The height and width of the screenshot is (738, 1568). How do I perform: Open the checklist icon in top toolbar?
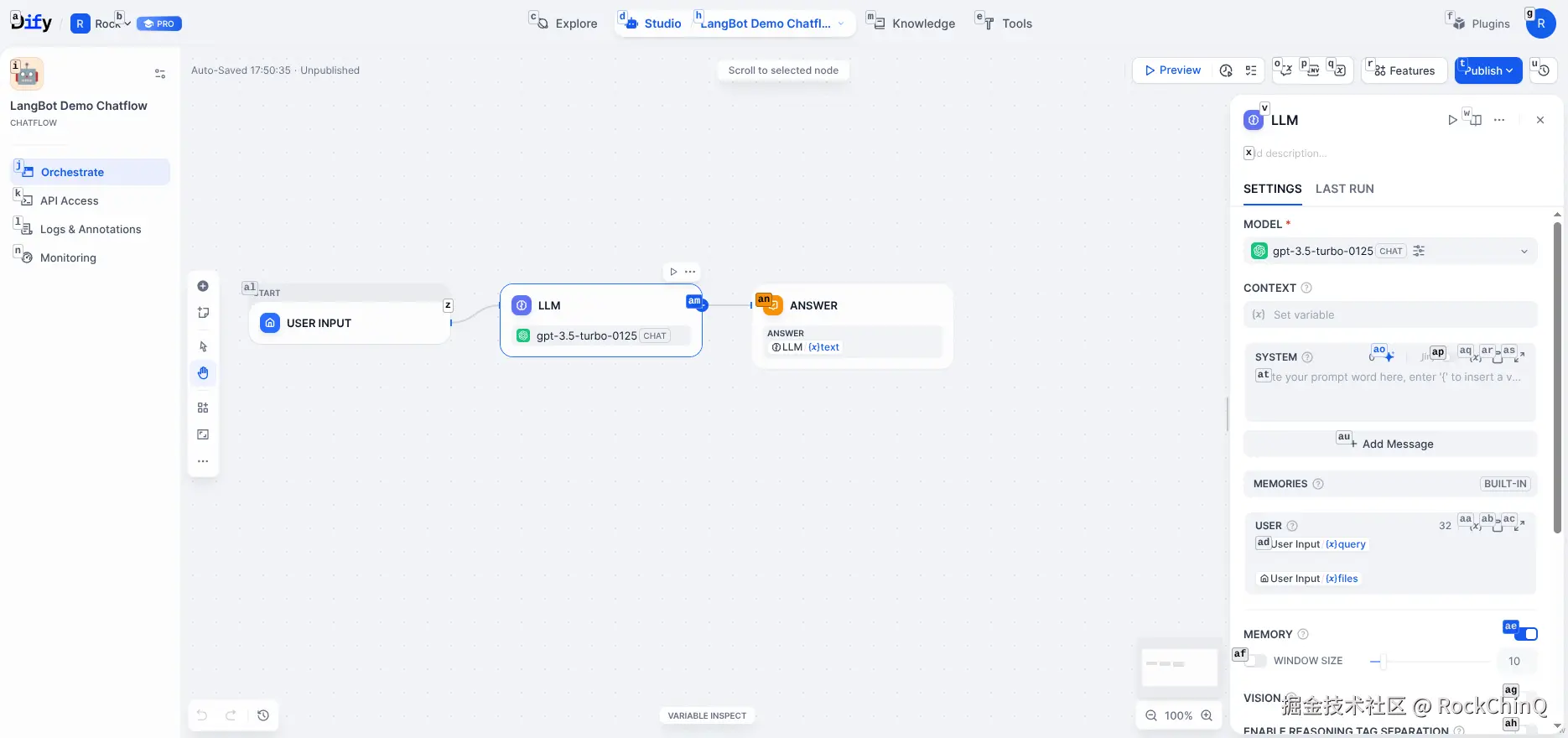click(x=1251, y=70)
